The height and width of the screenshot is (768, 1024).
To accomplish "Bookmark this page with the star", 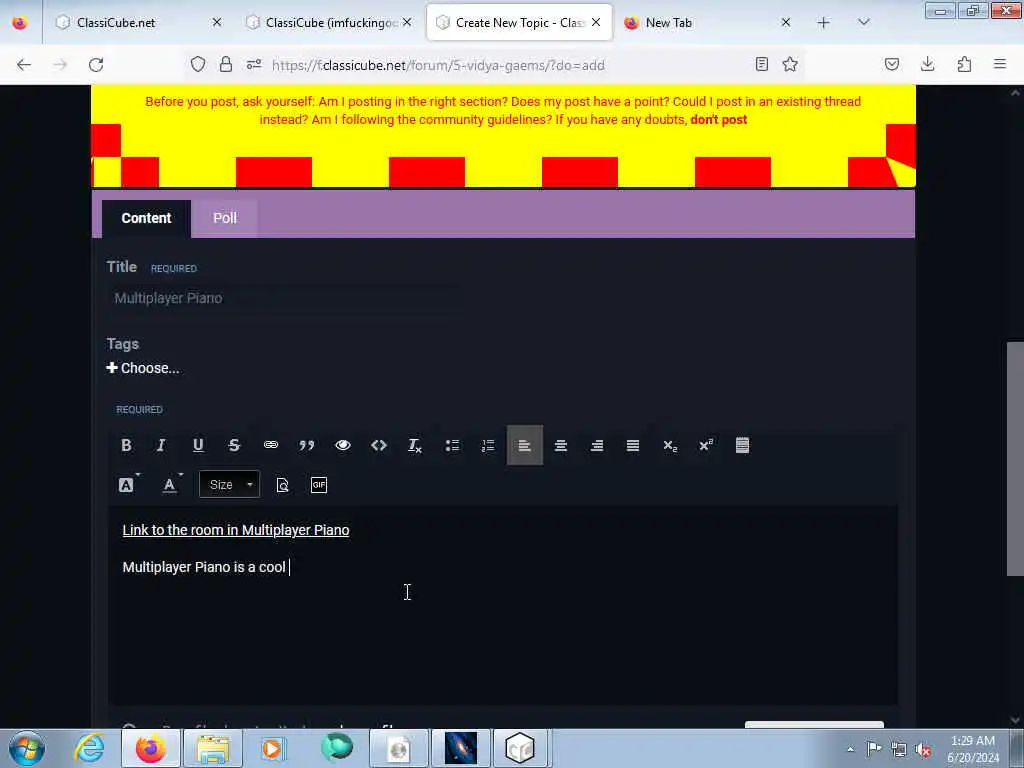I will click(x=790, y=64).
